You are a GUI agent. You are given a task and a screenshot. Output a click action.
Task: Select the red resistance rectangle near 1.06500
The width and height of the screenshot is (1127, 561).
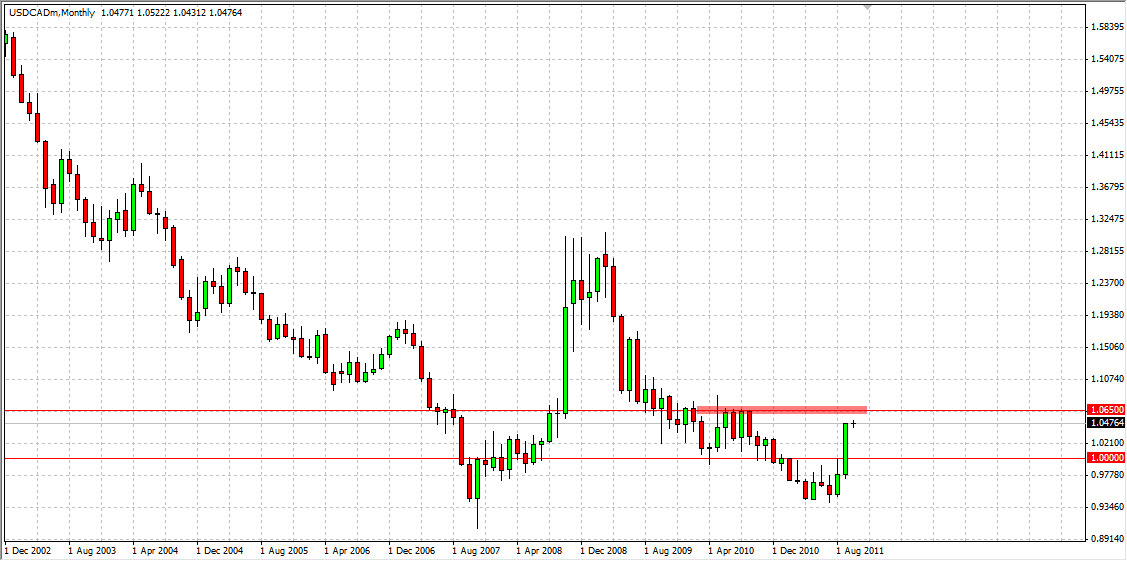click(782, 410)
